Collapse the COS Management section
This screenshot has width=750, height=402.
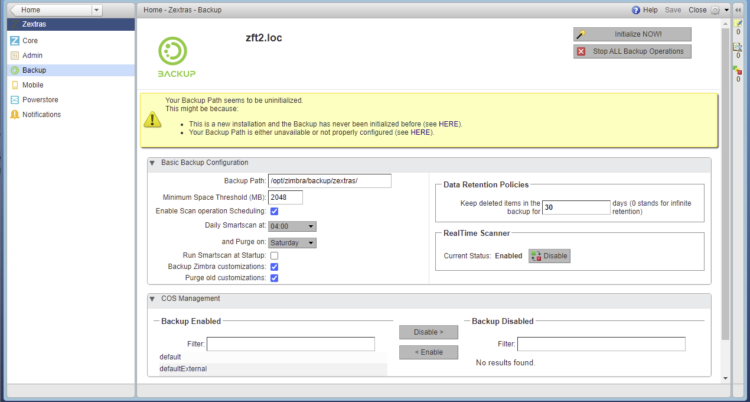[152, 299]
